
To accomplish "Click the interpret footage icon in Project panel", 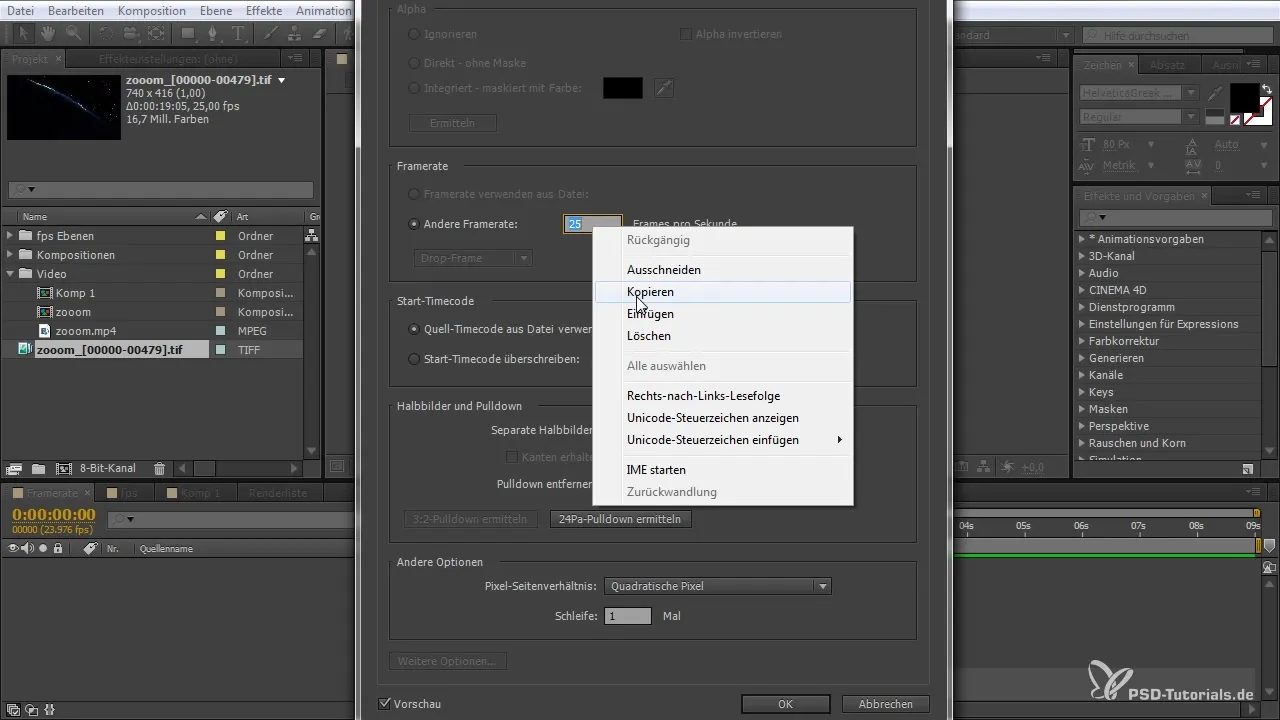I will tap(14, 468).
